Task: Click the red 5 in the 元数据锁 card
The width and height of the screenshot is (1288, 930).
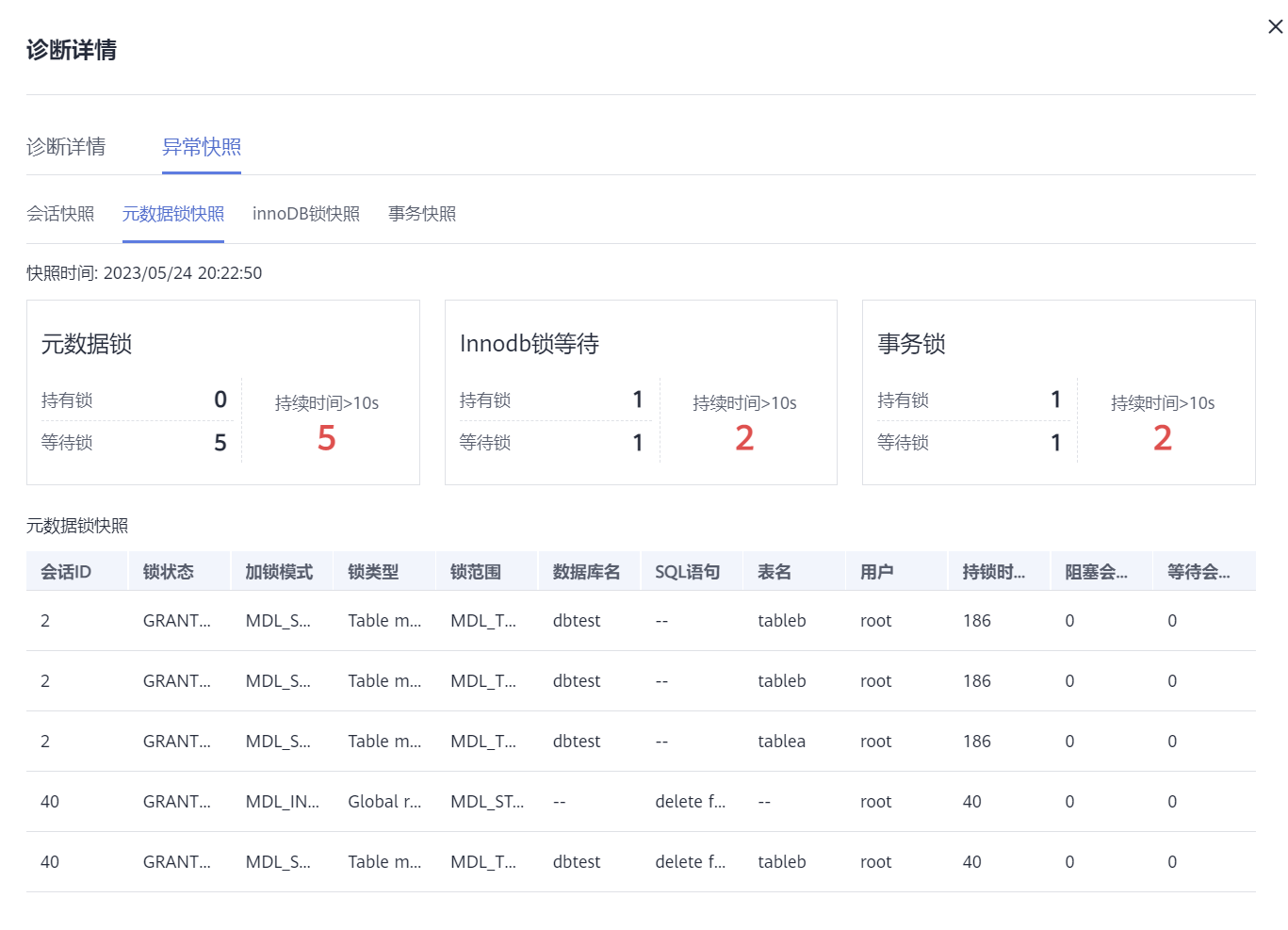Action: point(326,438)
